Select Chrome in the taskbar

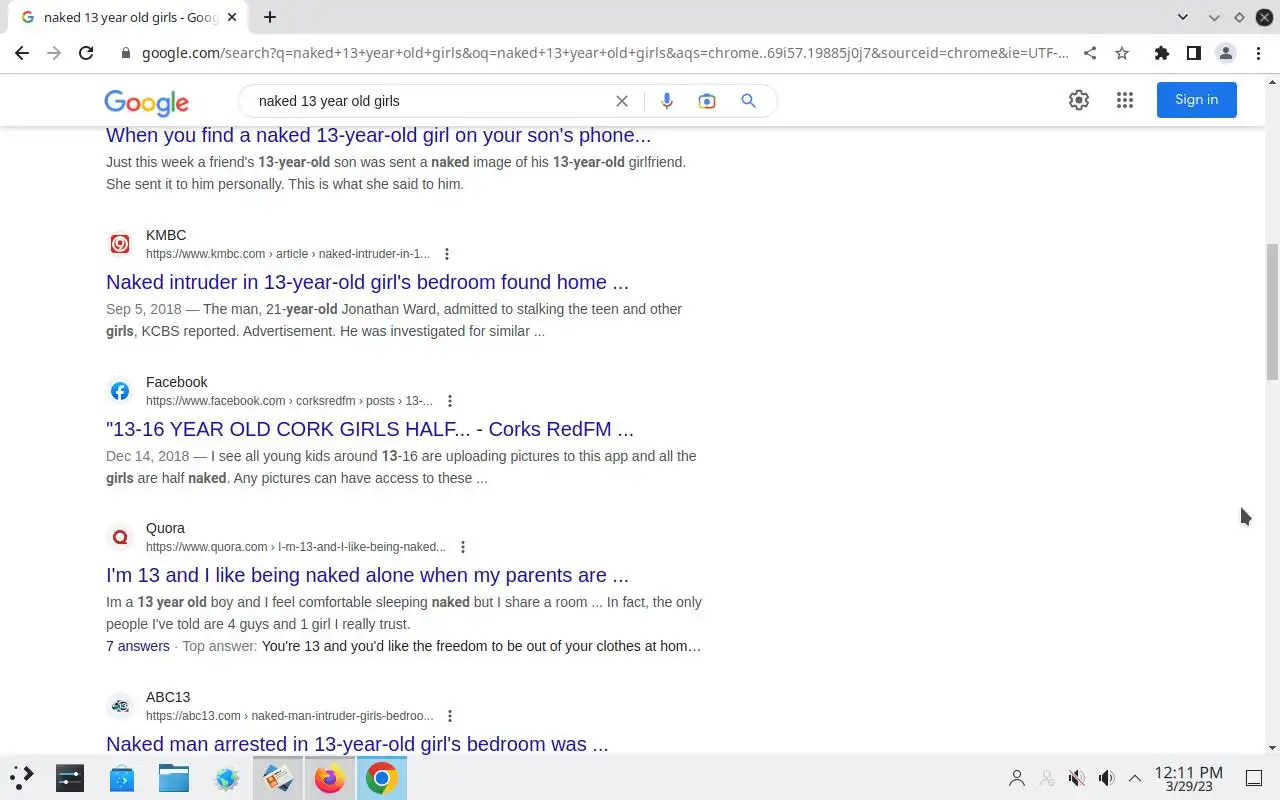[x=381, y=777]
